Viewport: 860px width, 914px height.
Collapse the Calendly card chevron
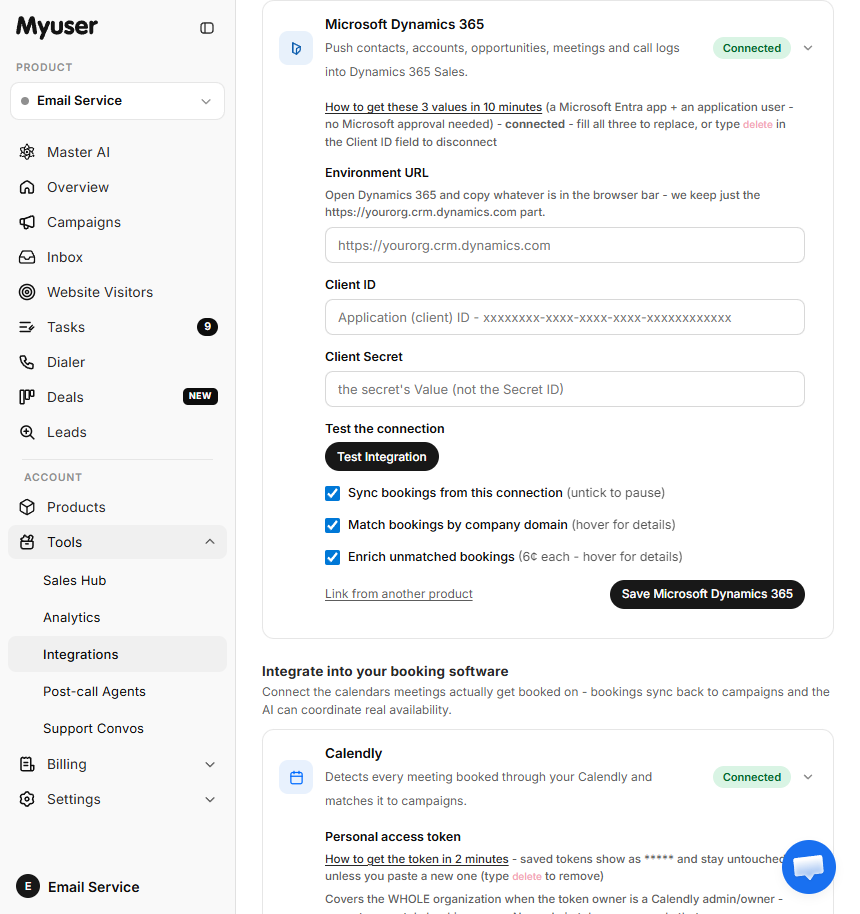(808, 777)
